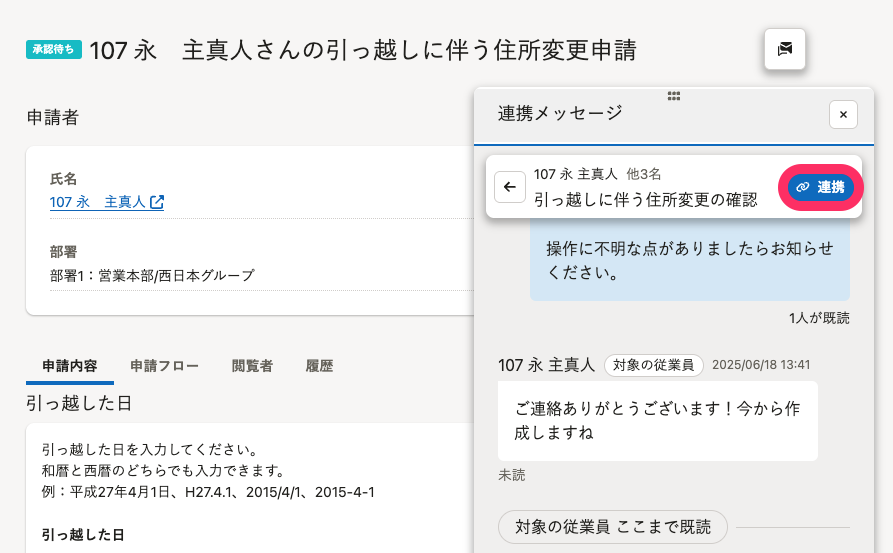Go back using the left arrow button
The width and height of the screenshot is (893, 553).
click(510, 187)
